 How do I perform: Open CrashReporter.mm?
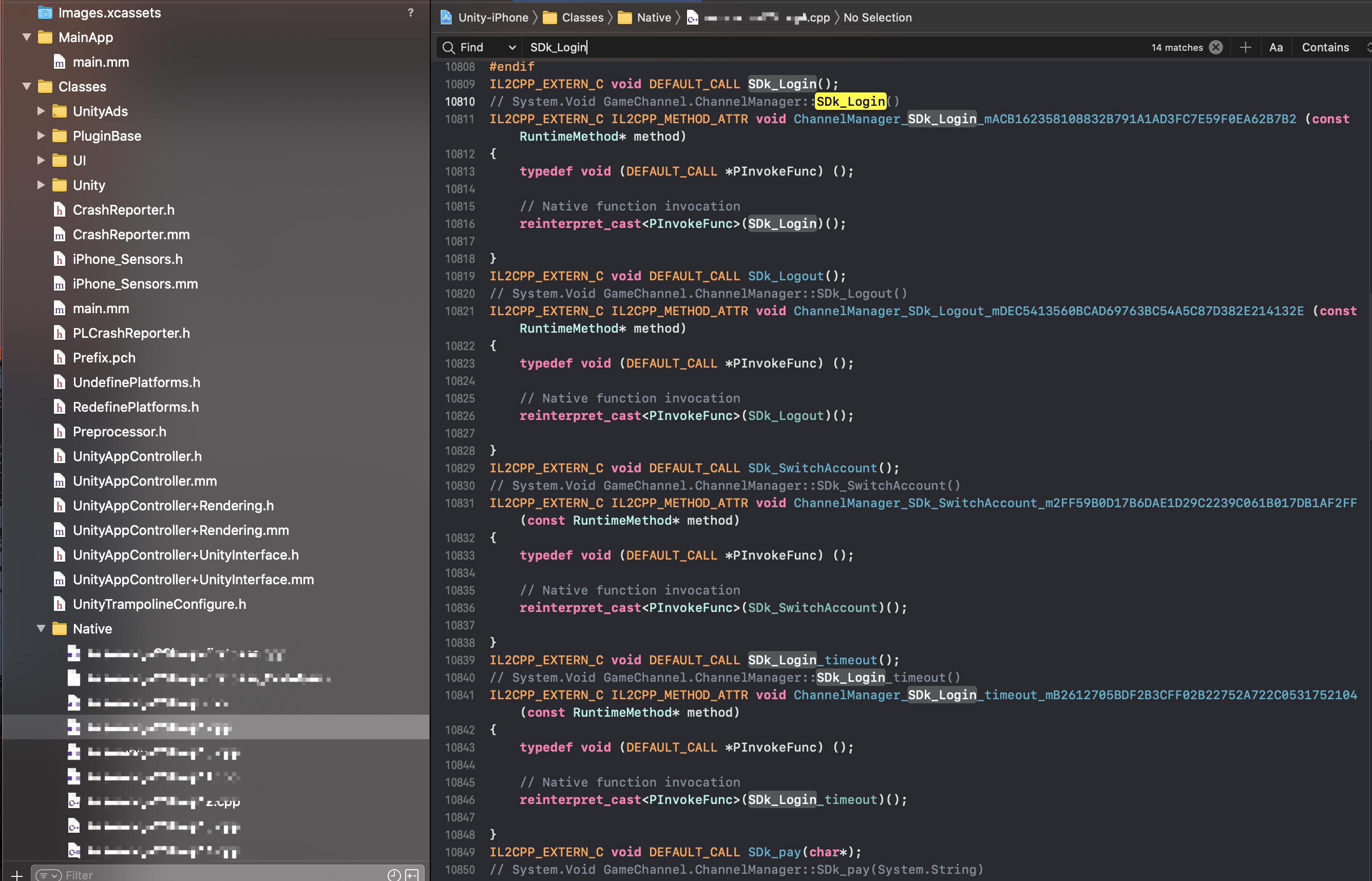click(131, 235)
